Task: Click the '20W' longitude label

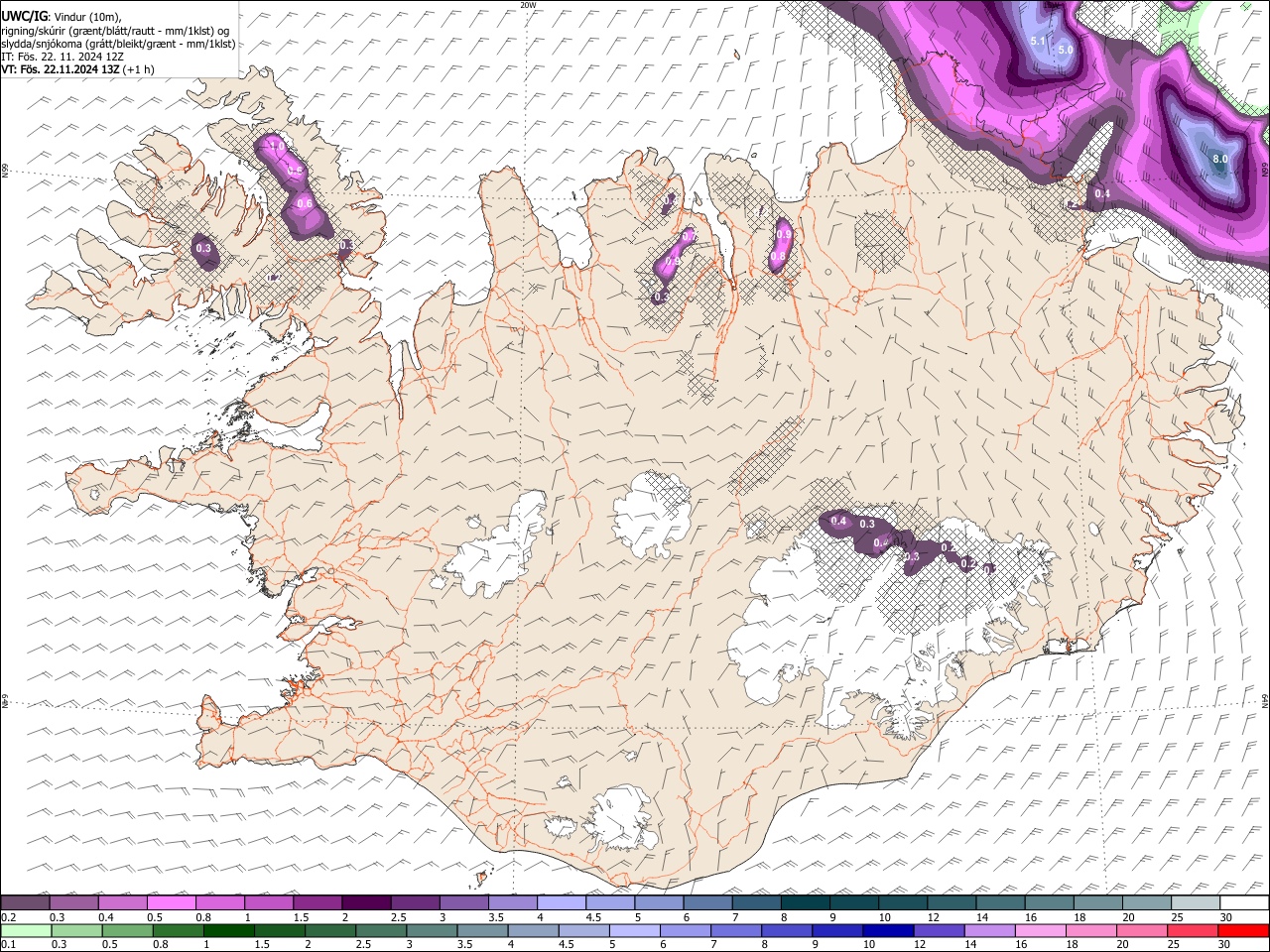Action: pos(528,5)
